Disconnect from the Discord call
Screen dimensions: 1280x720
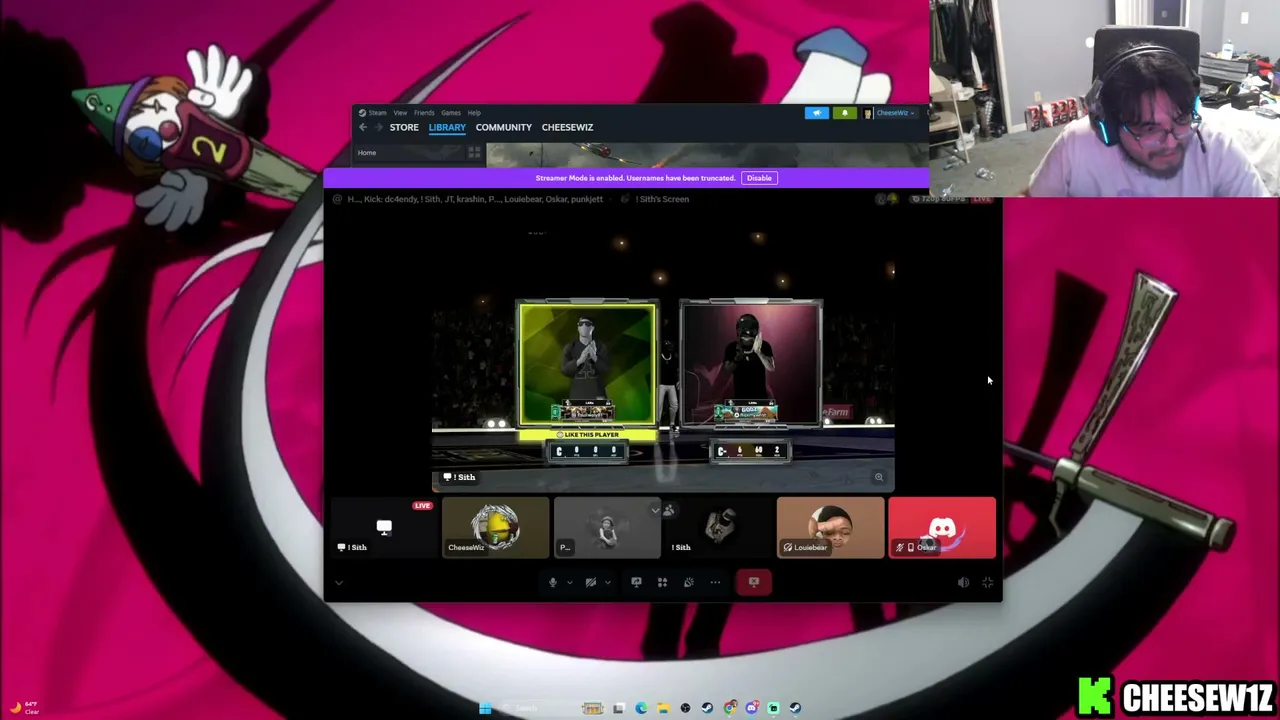pos(754,582)
